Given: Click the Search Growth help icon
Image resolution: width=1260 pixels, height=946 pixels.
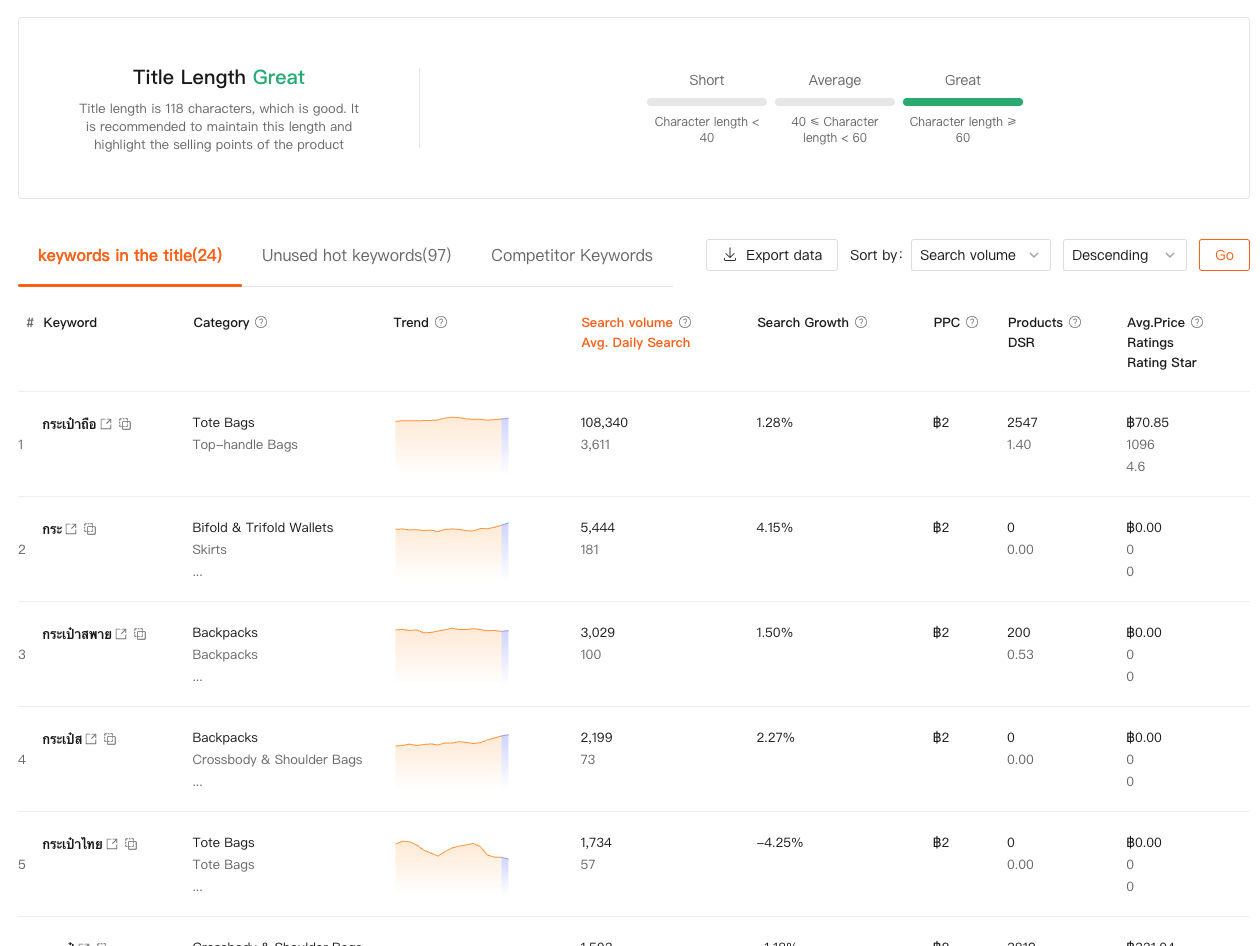Looking at the screenshot, I should pos(861,323).
